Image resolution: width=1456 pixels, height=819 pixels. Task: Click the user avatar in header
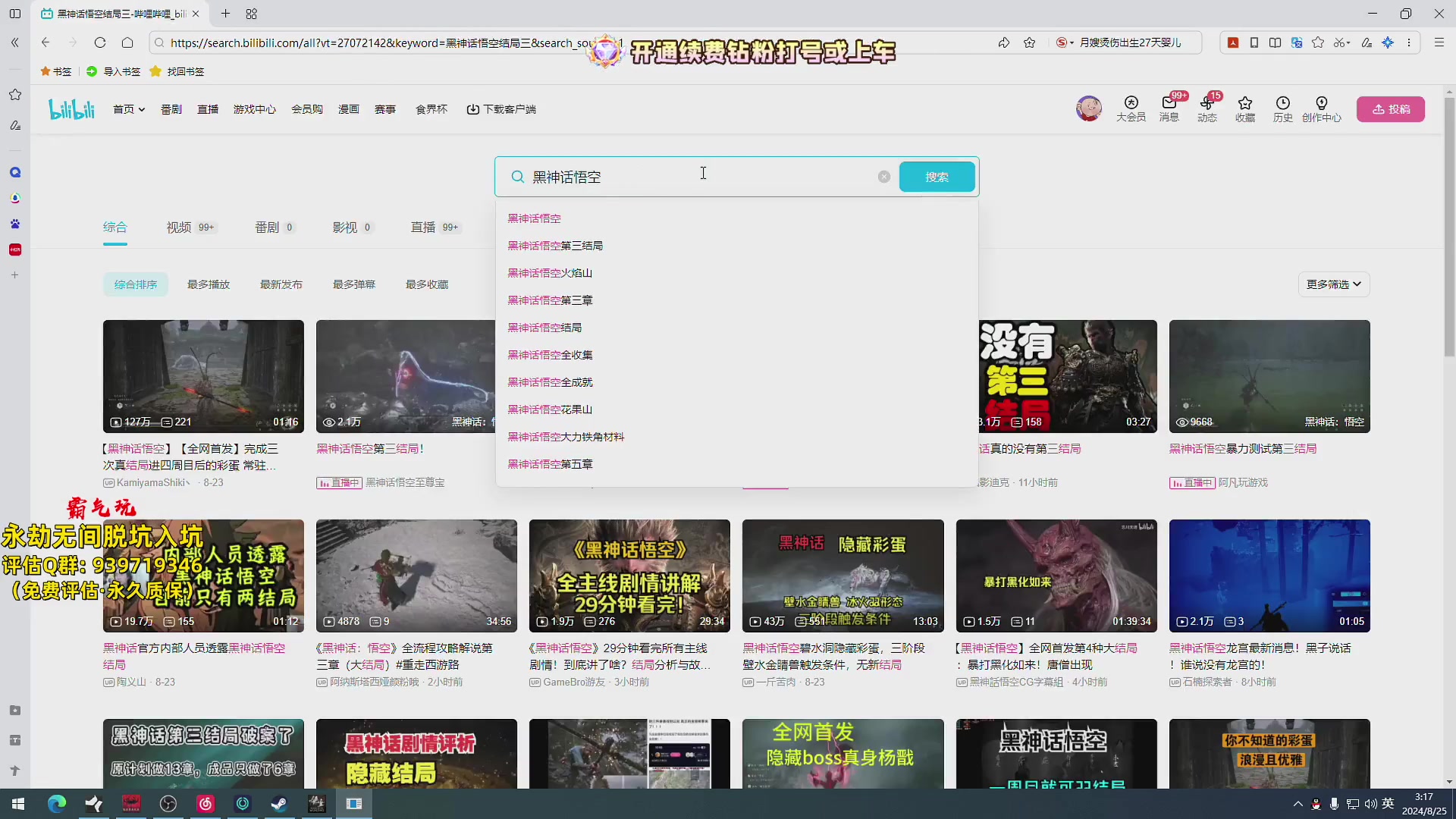(x=1088, y=108)
